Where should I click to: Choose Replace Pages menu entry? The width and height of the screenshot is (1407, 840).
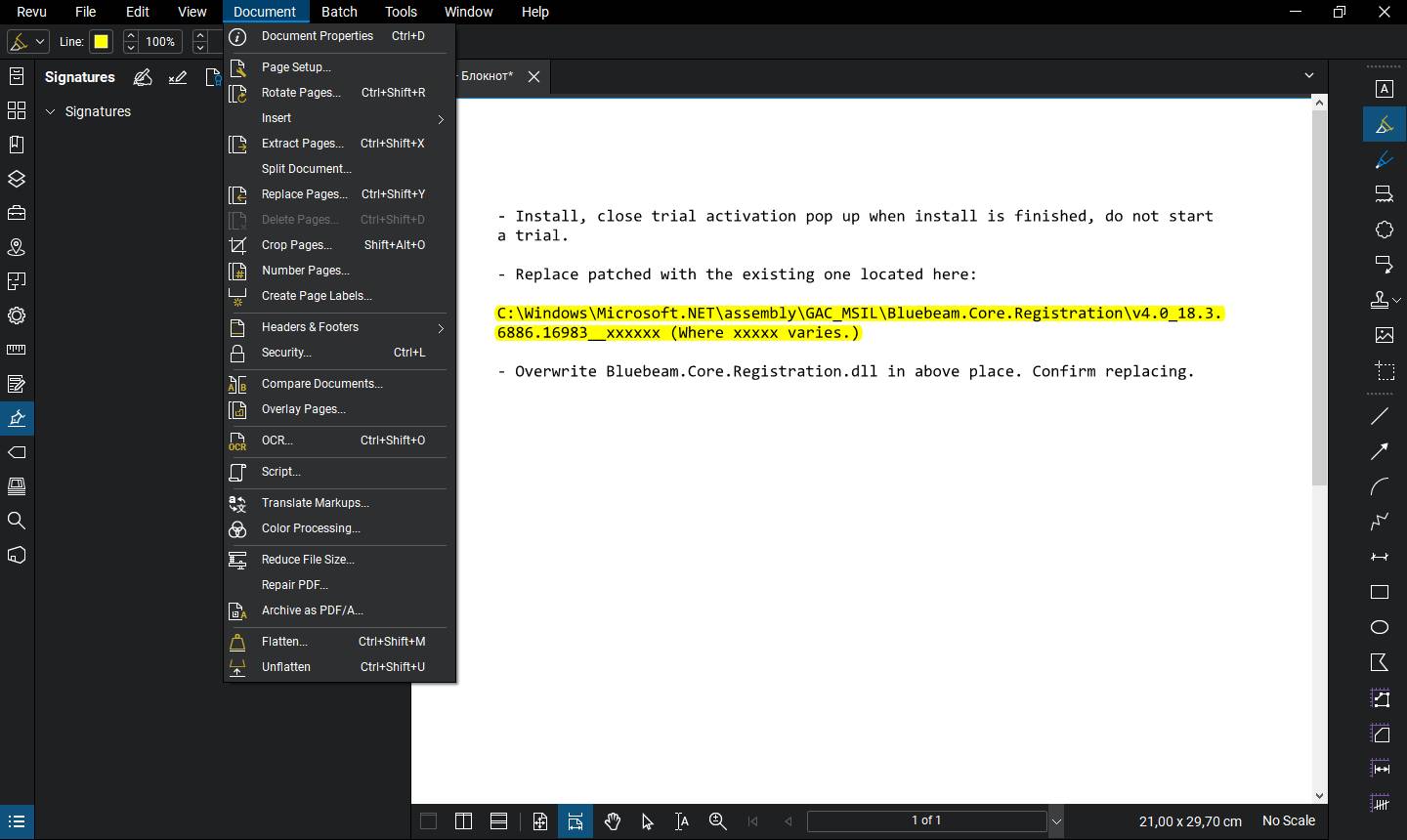(x=339, y=194)
